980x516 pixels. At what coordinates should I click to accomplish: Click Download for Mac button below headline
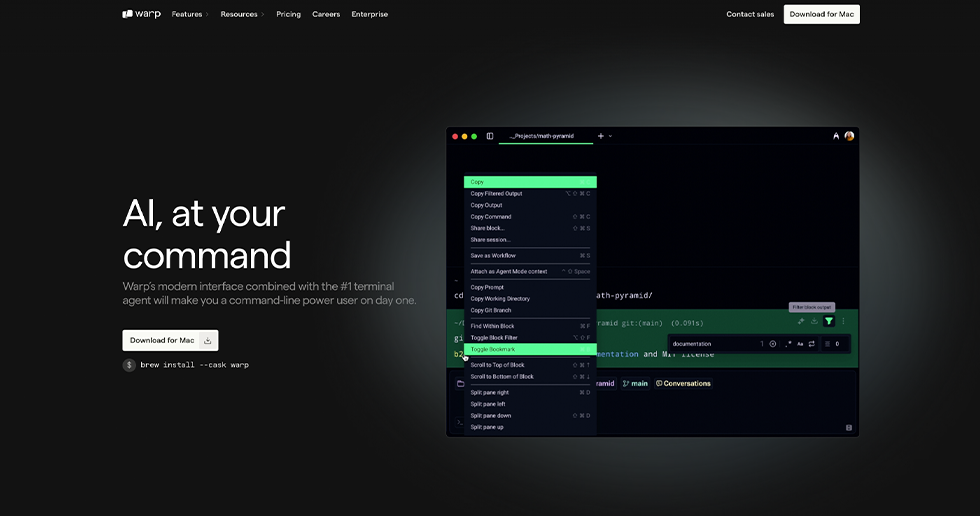point(162,340)
